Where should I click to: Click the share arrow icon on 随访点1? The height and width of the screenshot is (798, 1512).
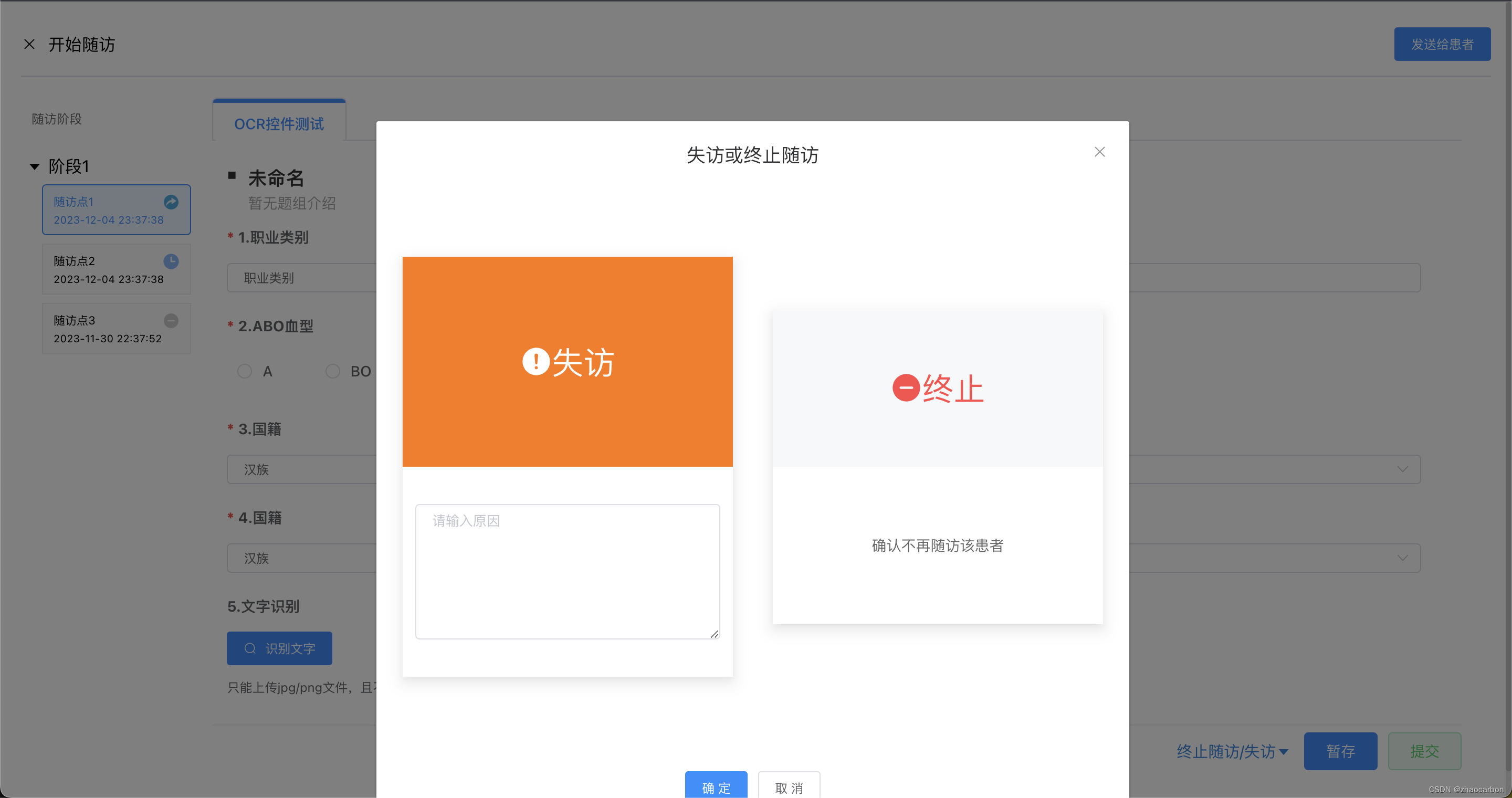click(171, 202)
